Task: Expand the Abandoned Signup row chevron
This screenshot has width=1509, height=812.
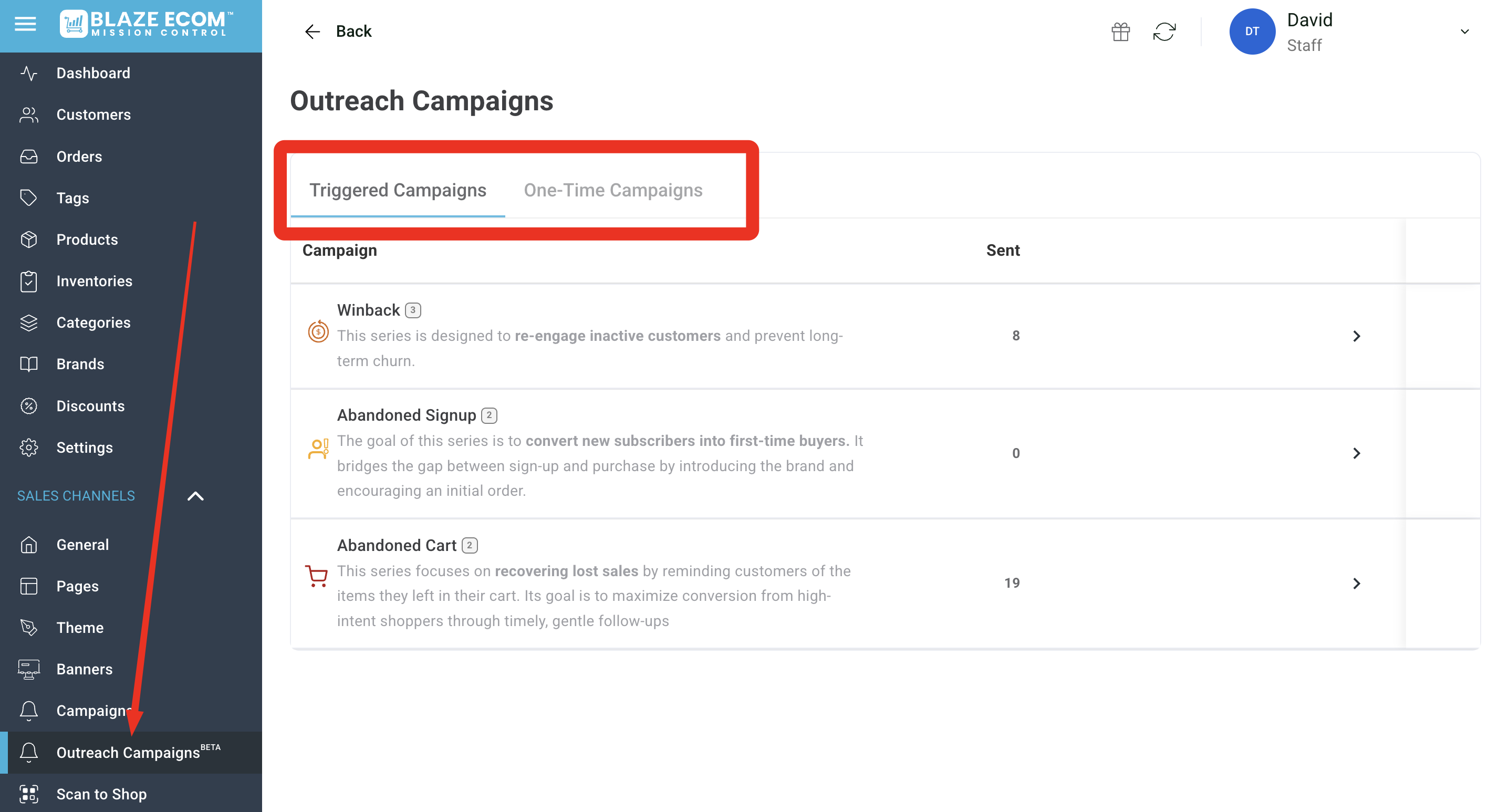Action: pyautogui.click(x=1356, y=453)
